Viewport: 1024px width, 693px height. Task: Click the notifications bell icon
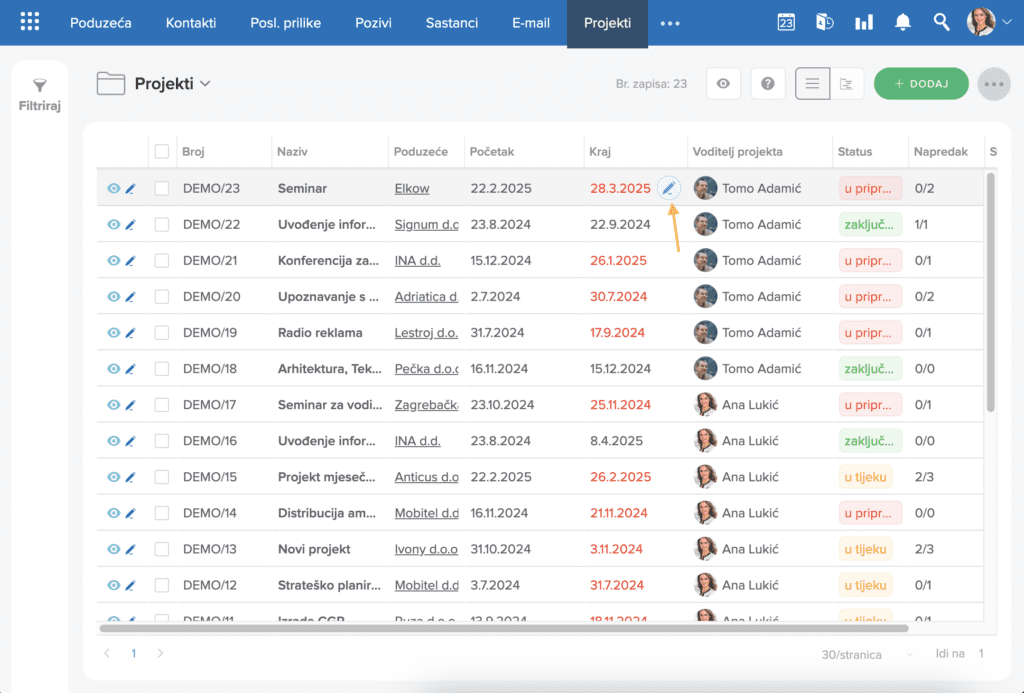(903, 22)
